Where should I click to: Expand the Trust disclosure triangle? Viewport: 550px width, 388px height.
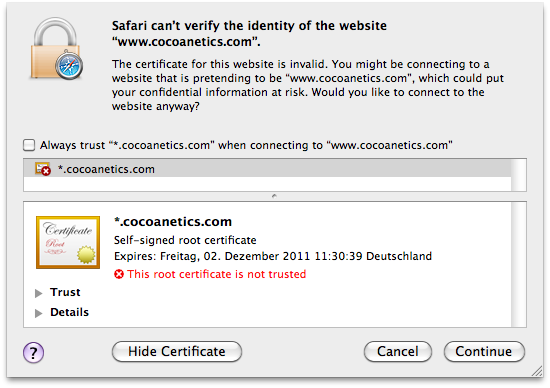[x=39, y=293]
